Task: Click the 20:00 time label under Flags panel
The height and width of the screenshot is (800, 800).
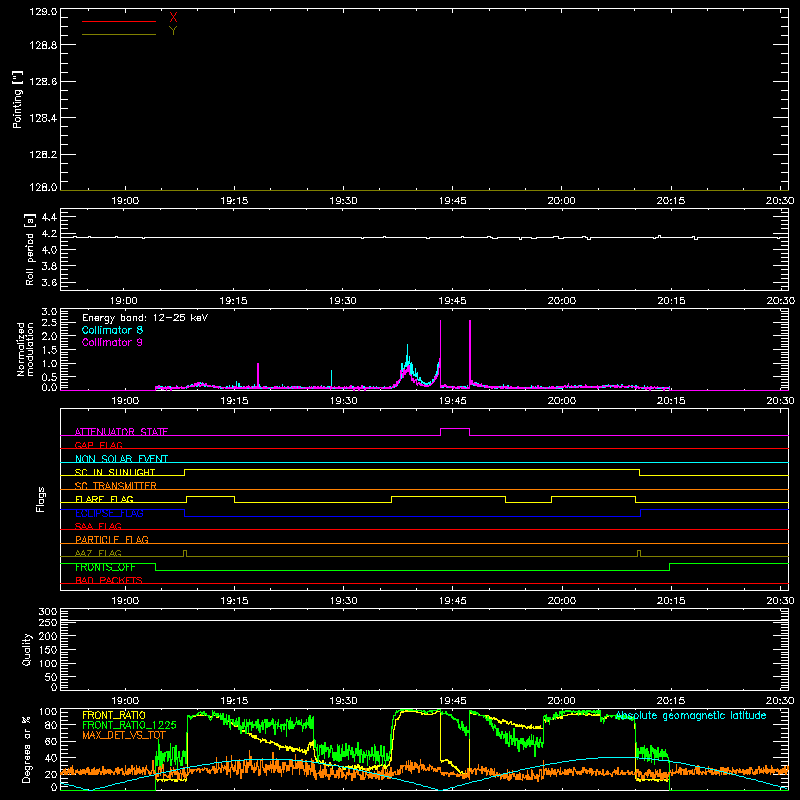Action: click(x=562, y=601)
